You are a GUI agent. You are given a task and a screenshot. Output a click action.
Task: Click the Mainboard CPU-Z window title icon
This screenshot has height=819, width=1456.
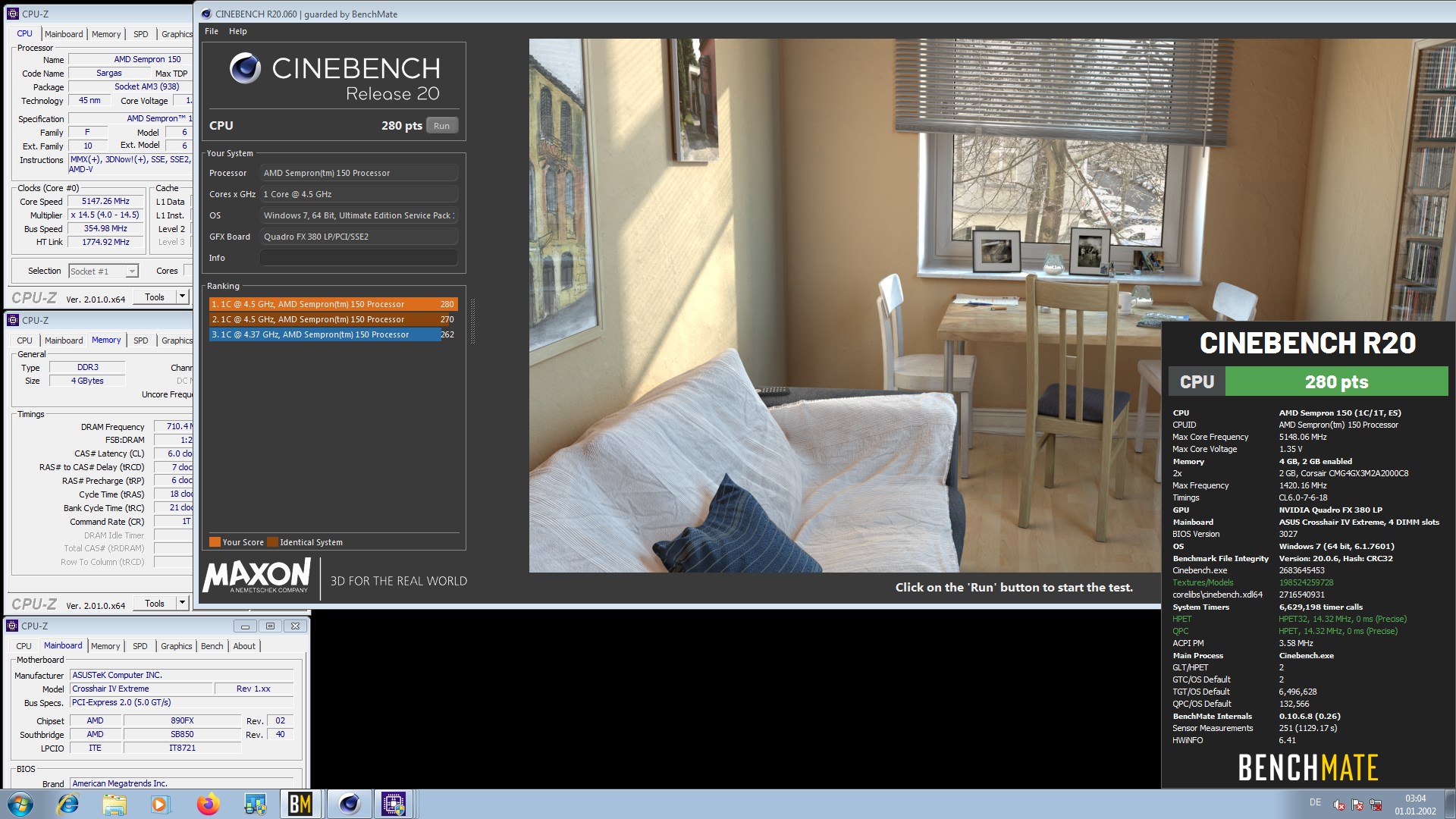tap(12, 626)
